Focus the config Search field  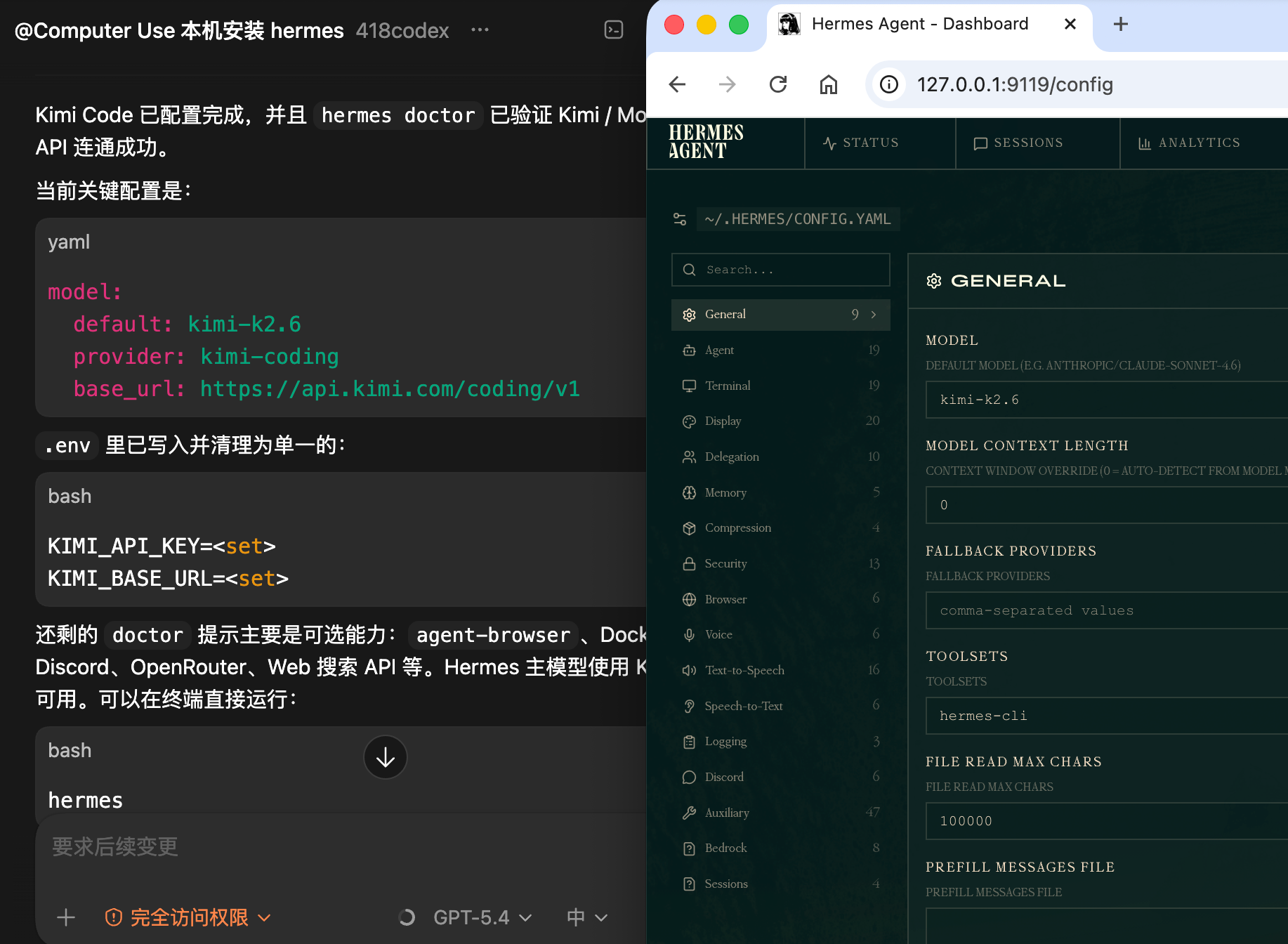[781, 270]
